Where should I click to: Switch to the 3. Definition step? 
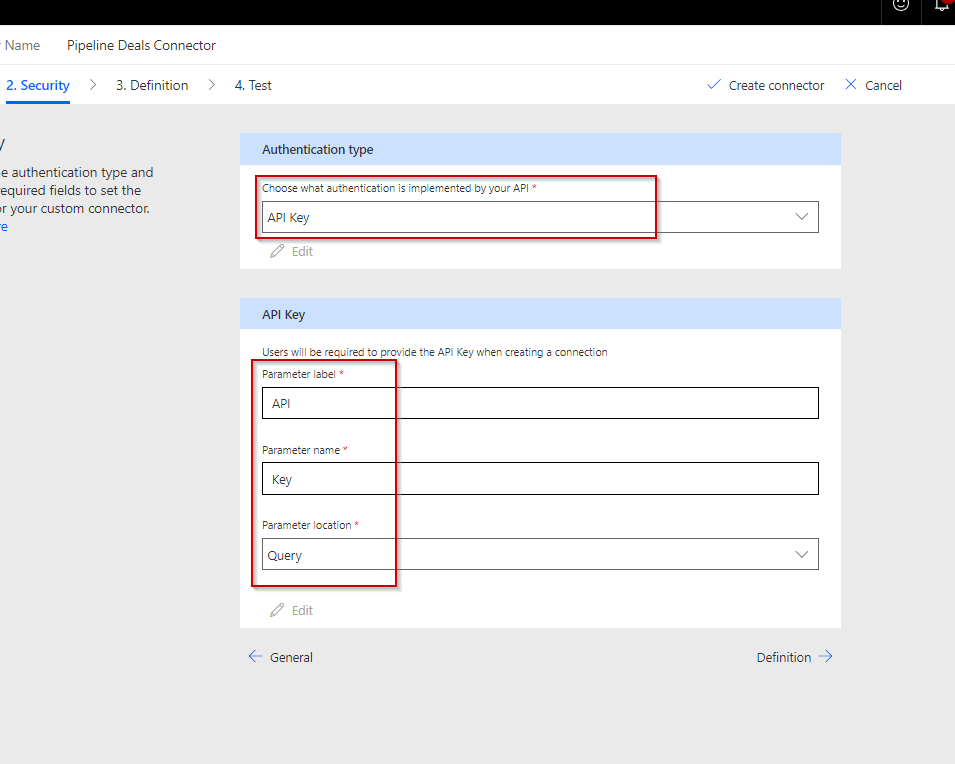(x=152, y=85)
